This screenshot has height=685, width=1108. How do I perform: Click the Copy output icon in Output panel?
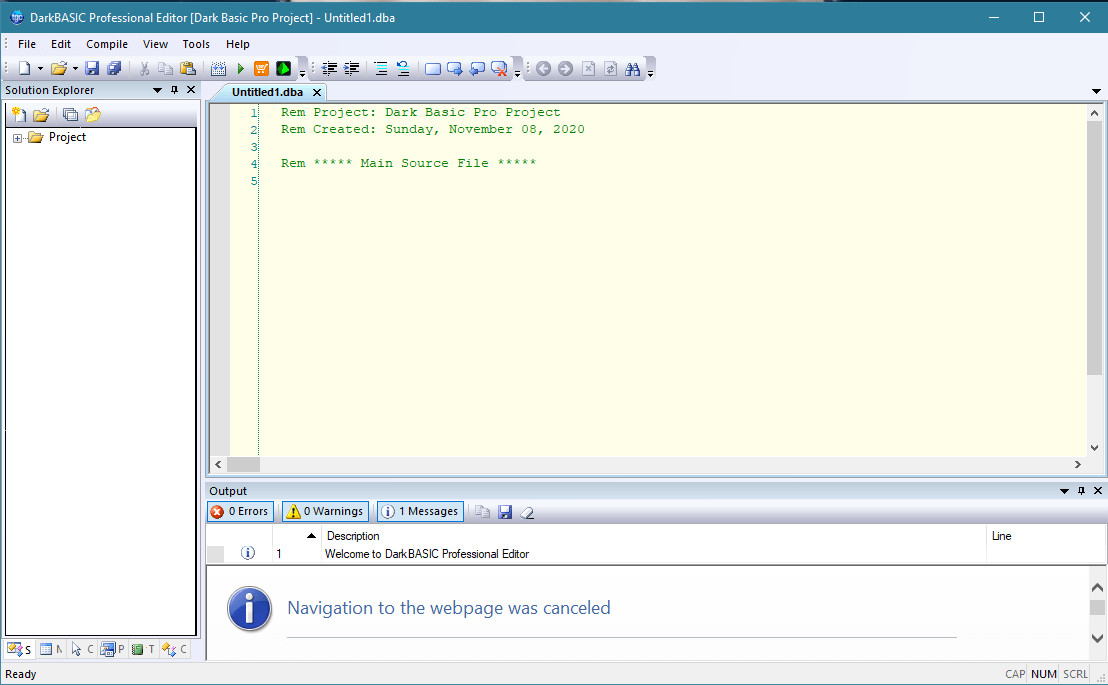coord(483,512)
